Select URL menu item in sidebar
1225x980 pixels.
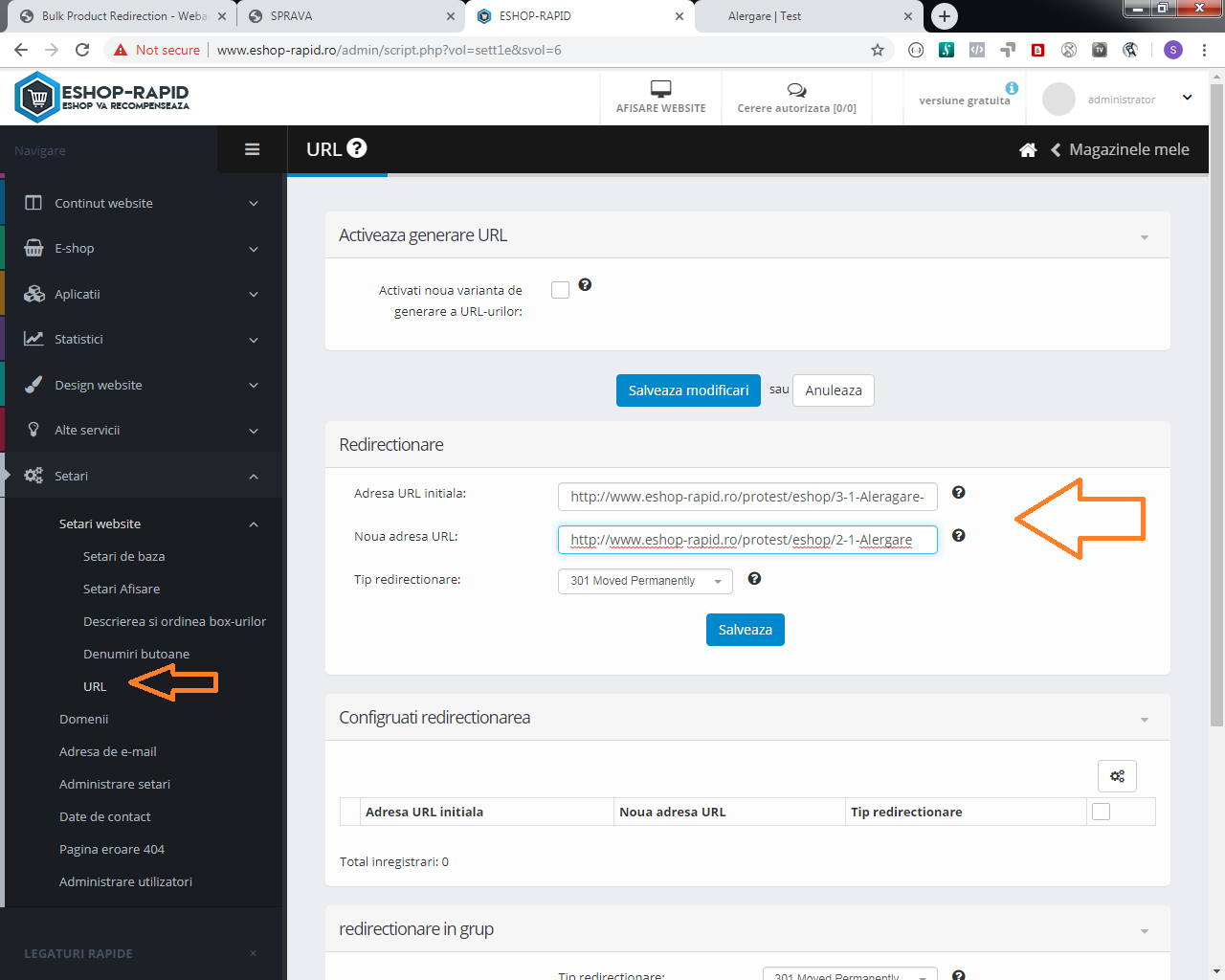click(95, 686)
